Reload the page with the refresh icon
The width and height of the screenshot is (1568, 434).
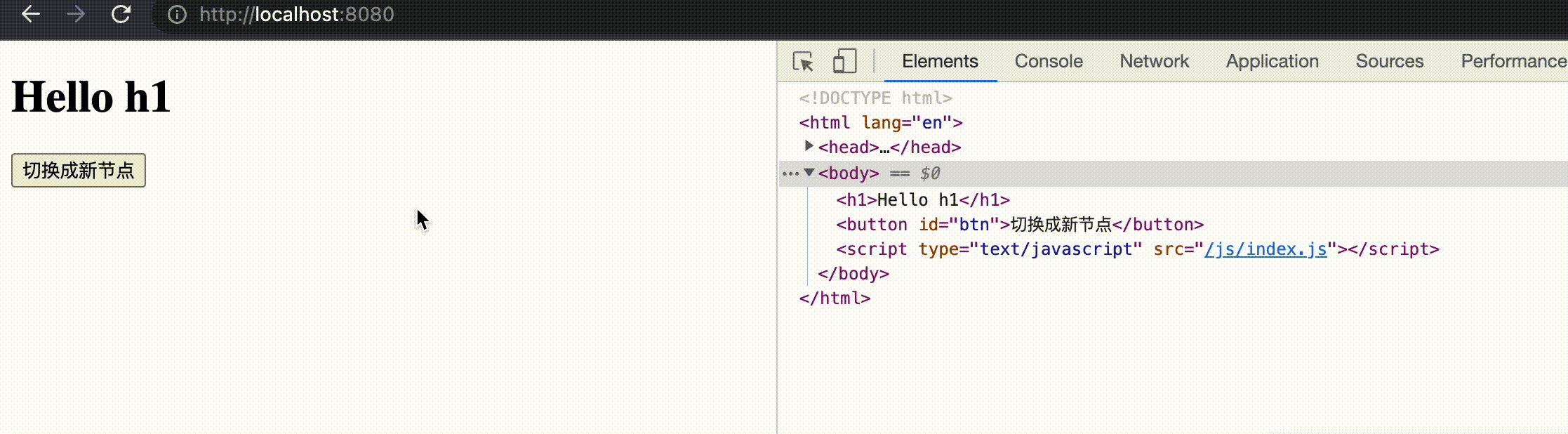121,14
